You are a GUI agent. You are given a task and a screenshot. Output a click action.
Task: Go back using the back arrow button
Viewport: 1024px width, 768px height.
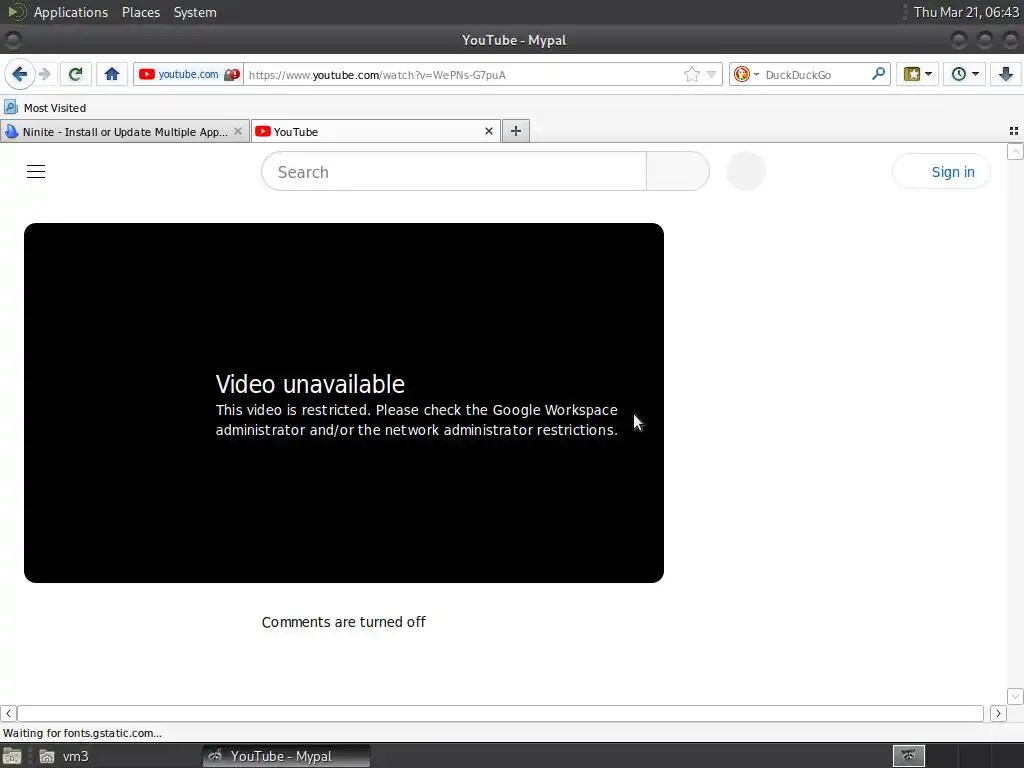20,74
